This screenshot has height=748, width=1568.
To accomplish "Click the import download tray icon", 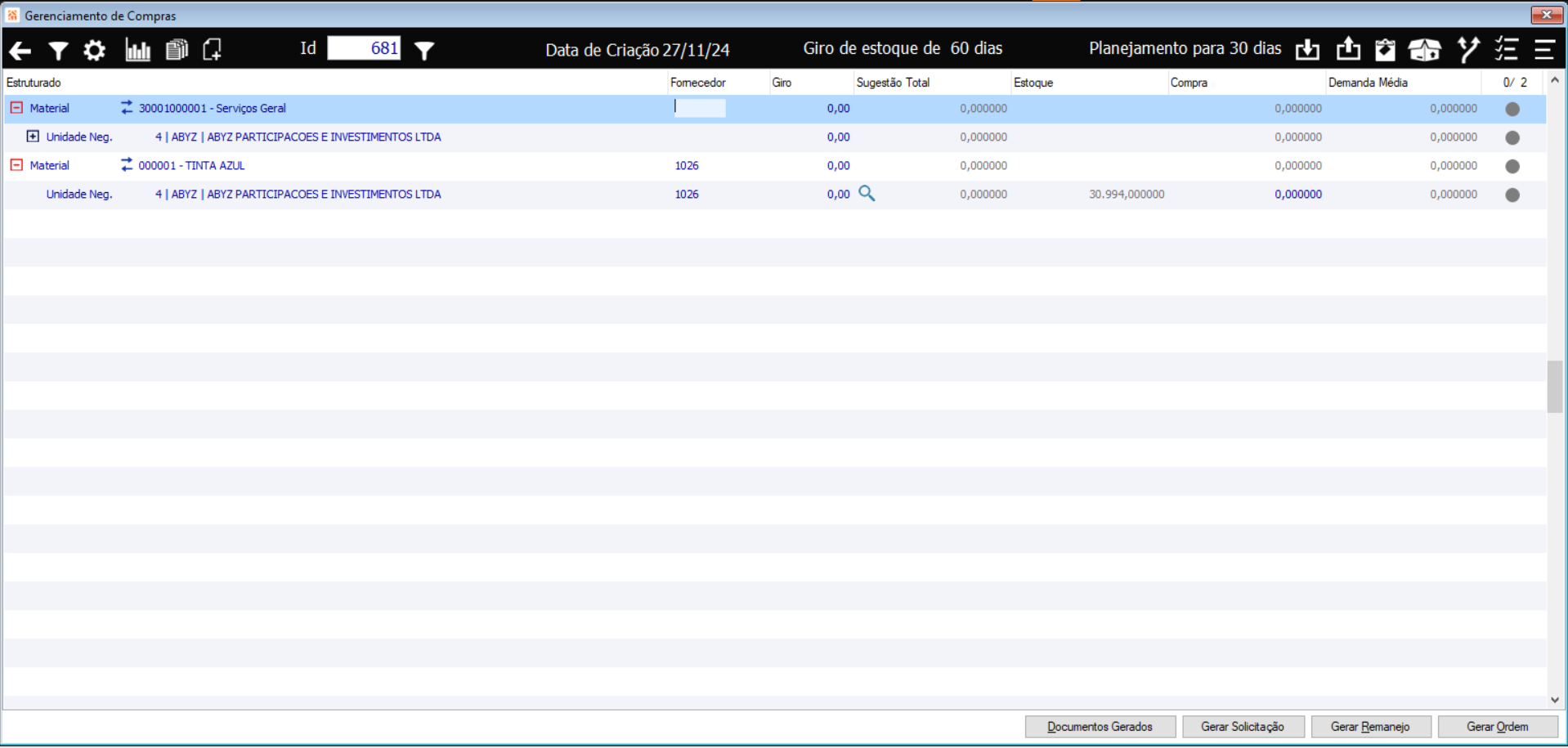I will (1307, 50).
